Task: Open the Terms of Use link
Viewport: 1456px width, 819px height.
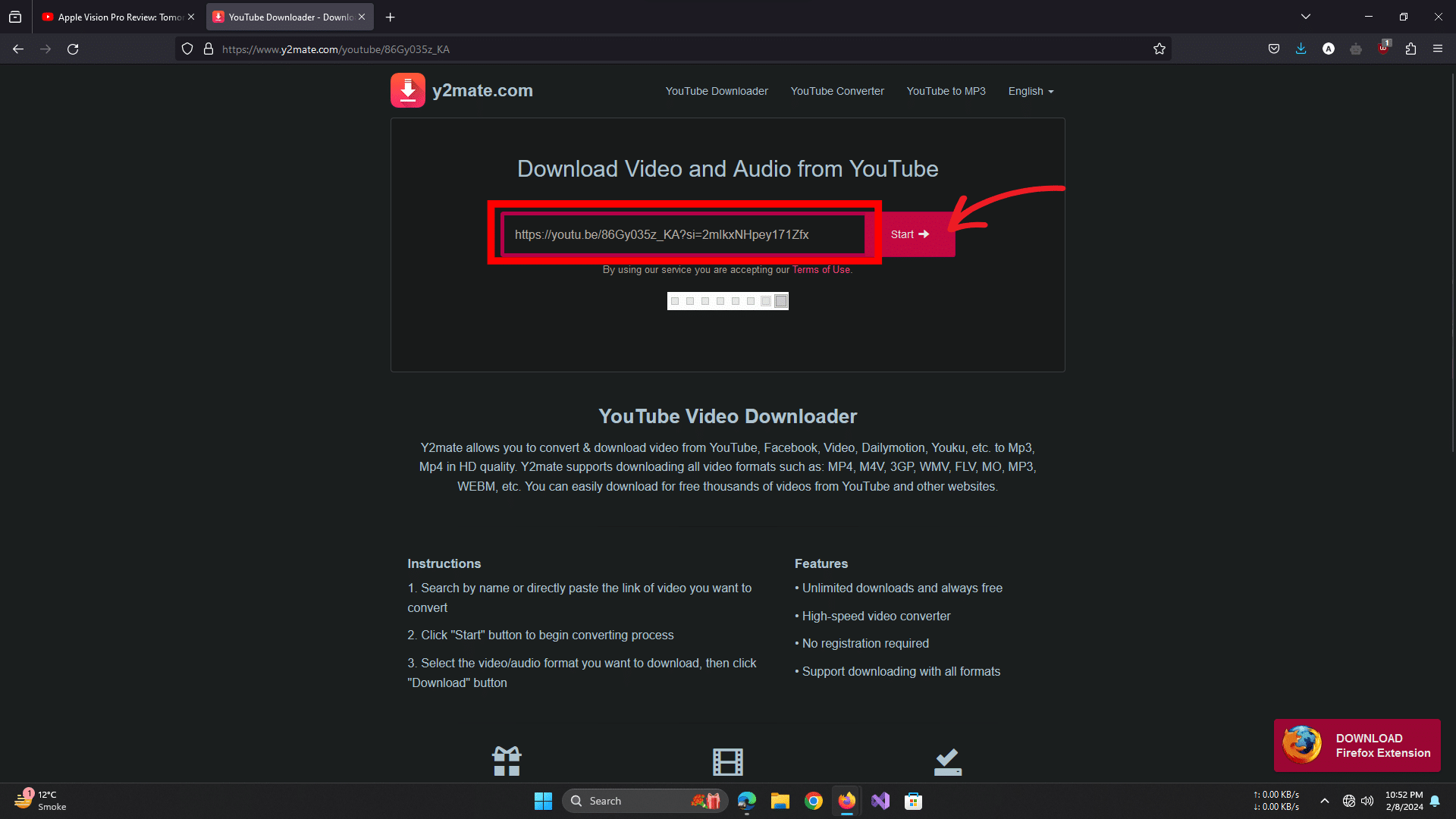Action: pyautogui.click(x=821, y=270)
